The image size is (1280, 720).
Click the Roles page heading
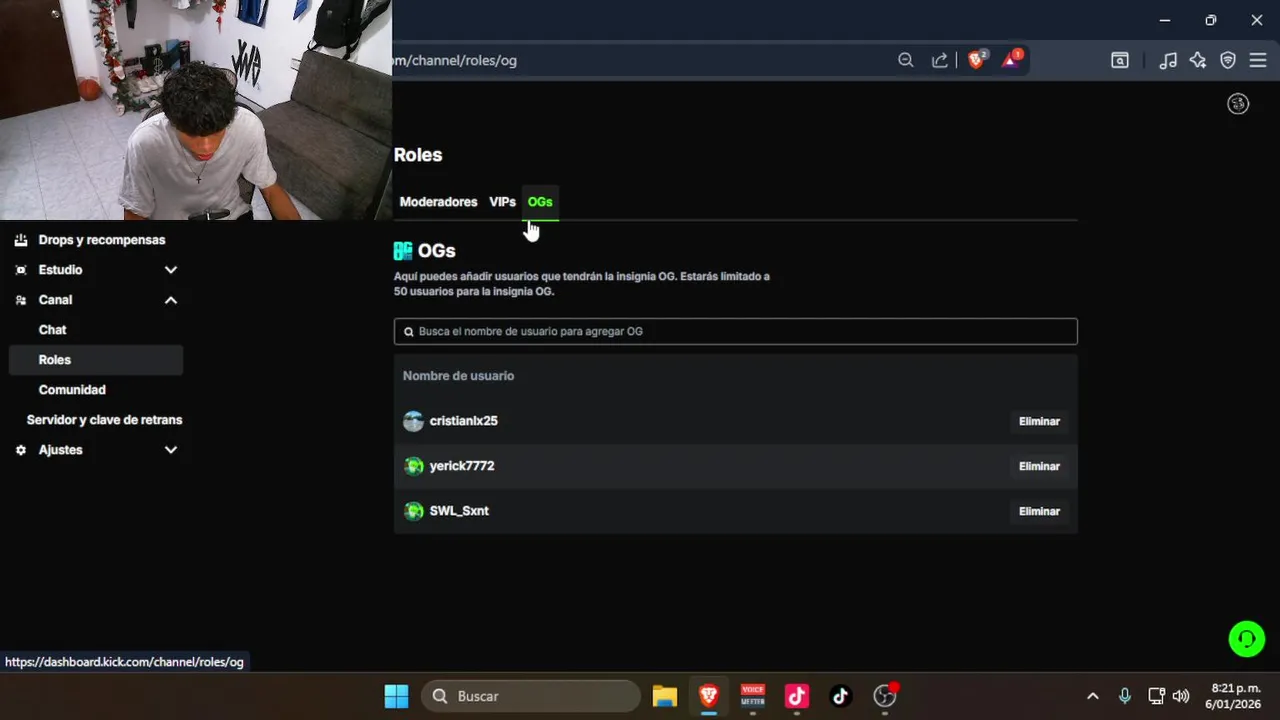pos(418,155)
